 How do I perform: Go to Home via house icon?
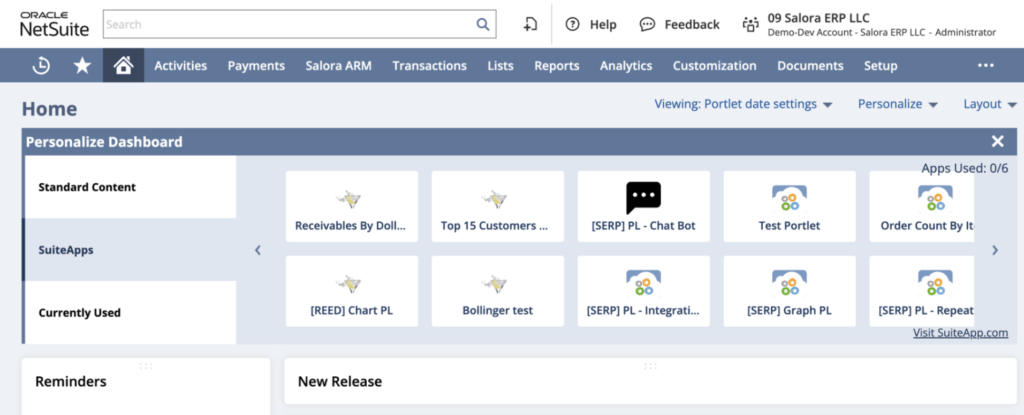point(123,66)
